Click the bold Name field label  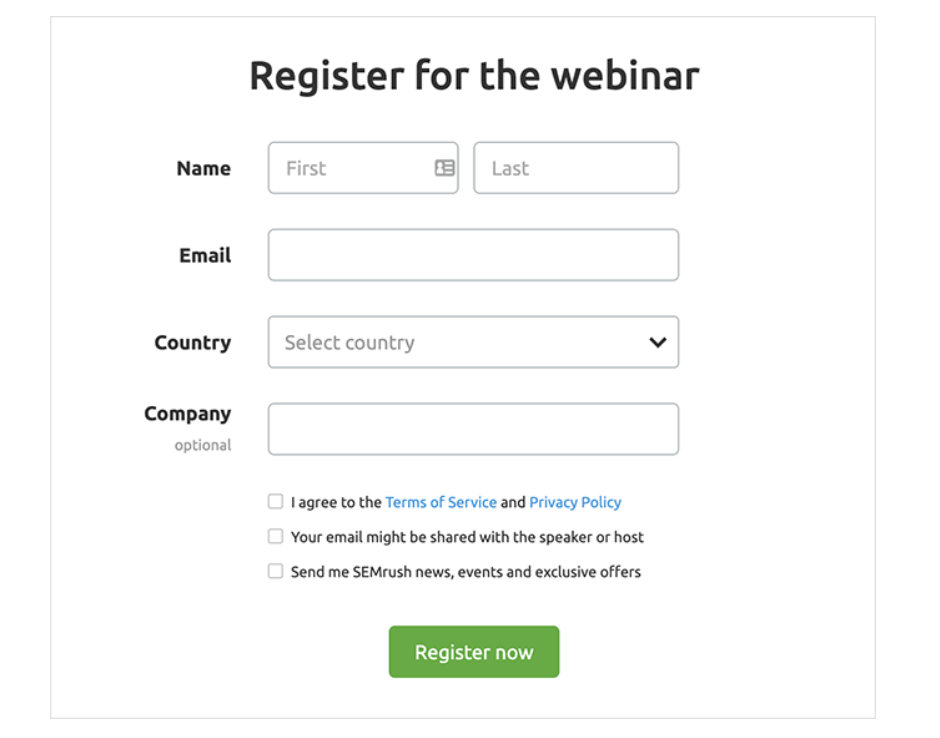pyautogui.click(x=203, y=168)
